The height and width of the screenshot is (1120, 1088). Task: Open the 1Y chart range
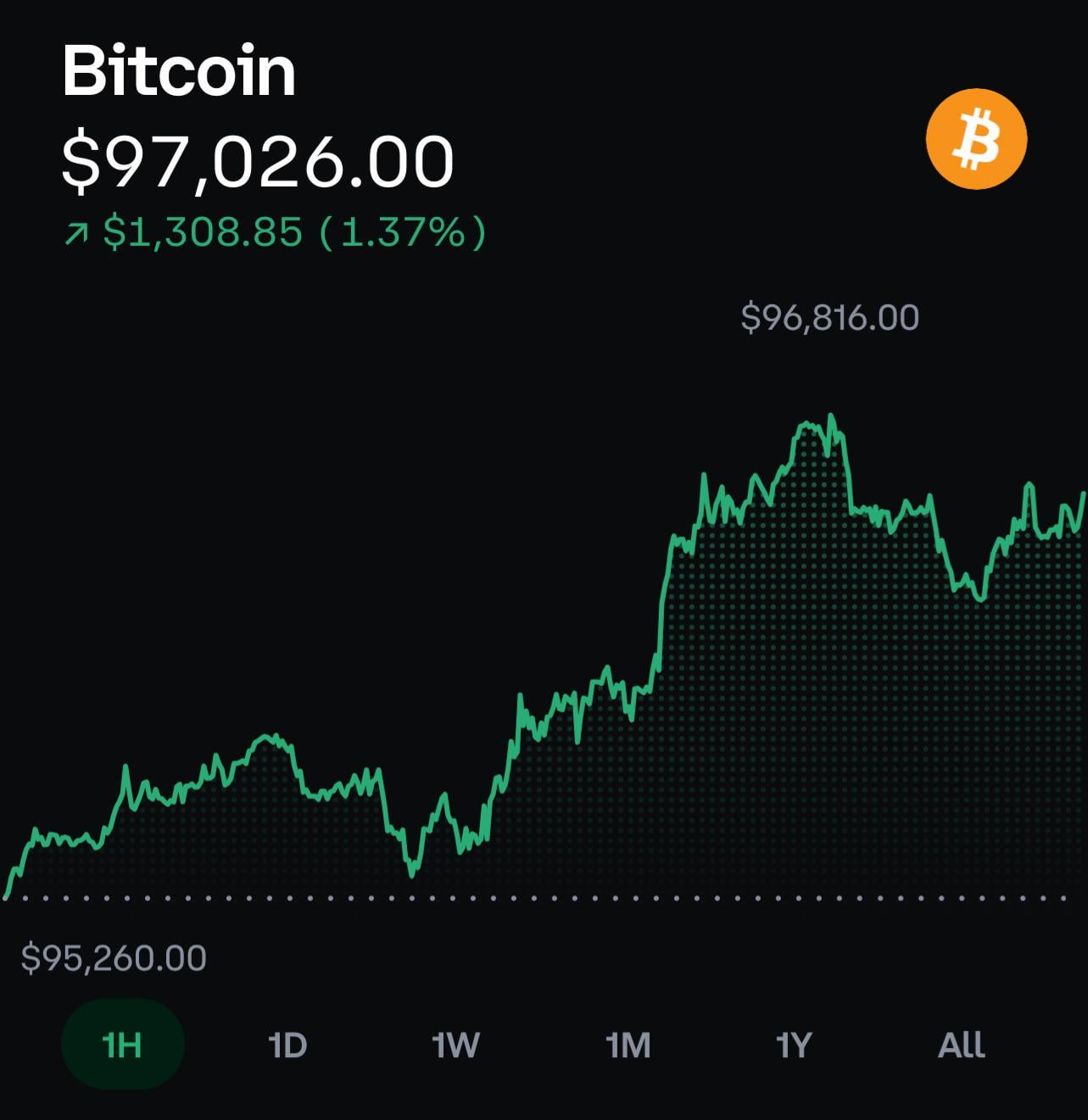794,1045
